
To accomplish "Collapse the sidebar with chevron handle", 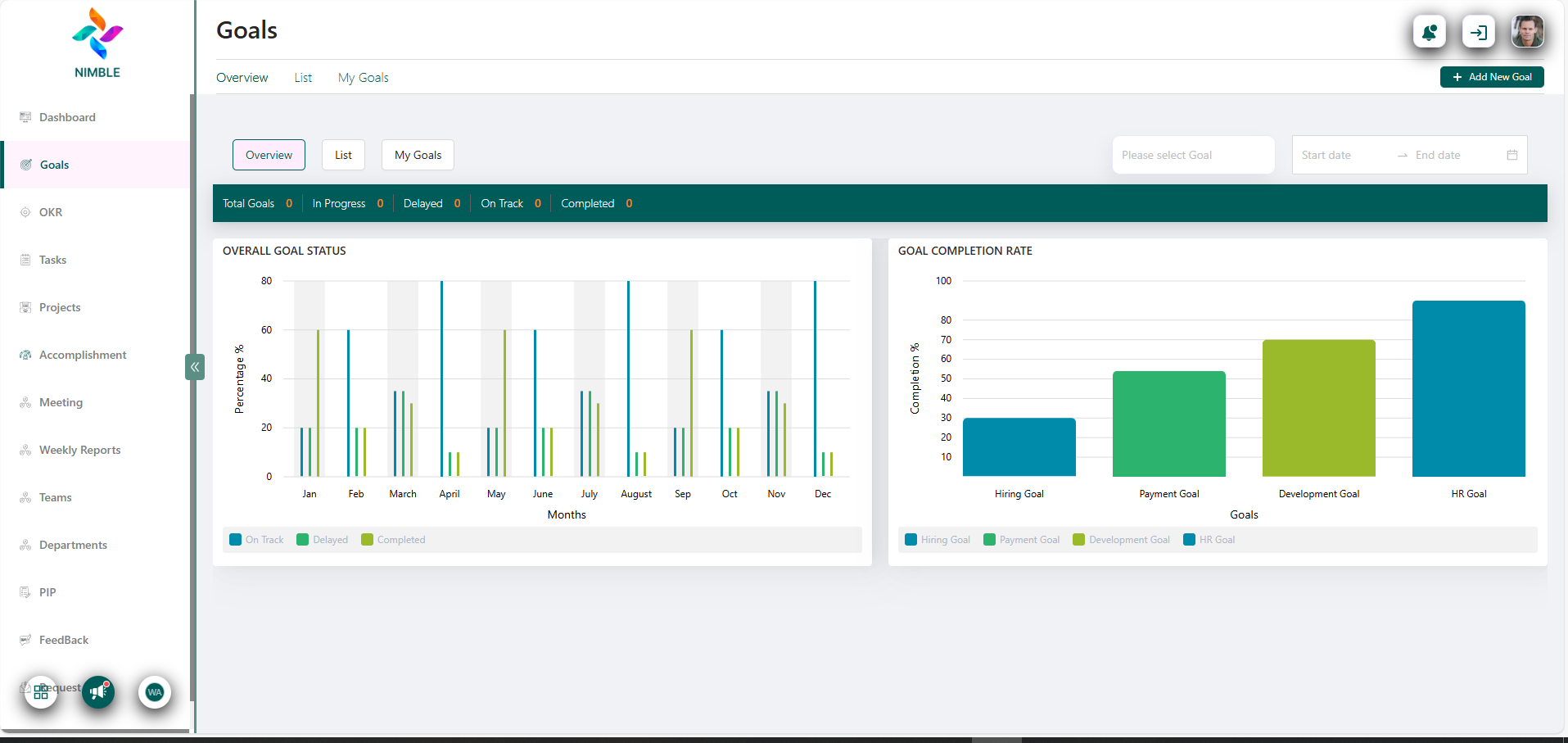I will [x=195, y=367].
